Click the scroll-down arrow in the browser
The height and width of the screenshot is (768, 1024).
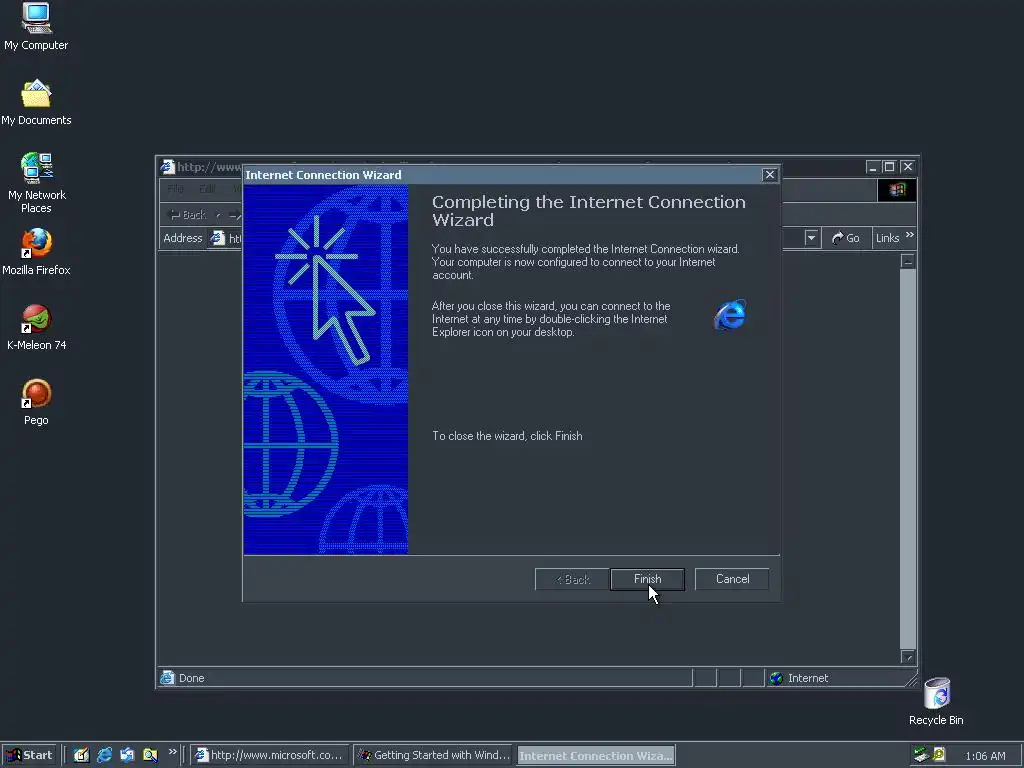908,656
